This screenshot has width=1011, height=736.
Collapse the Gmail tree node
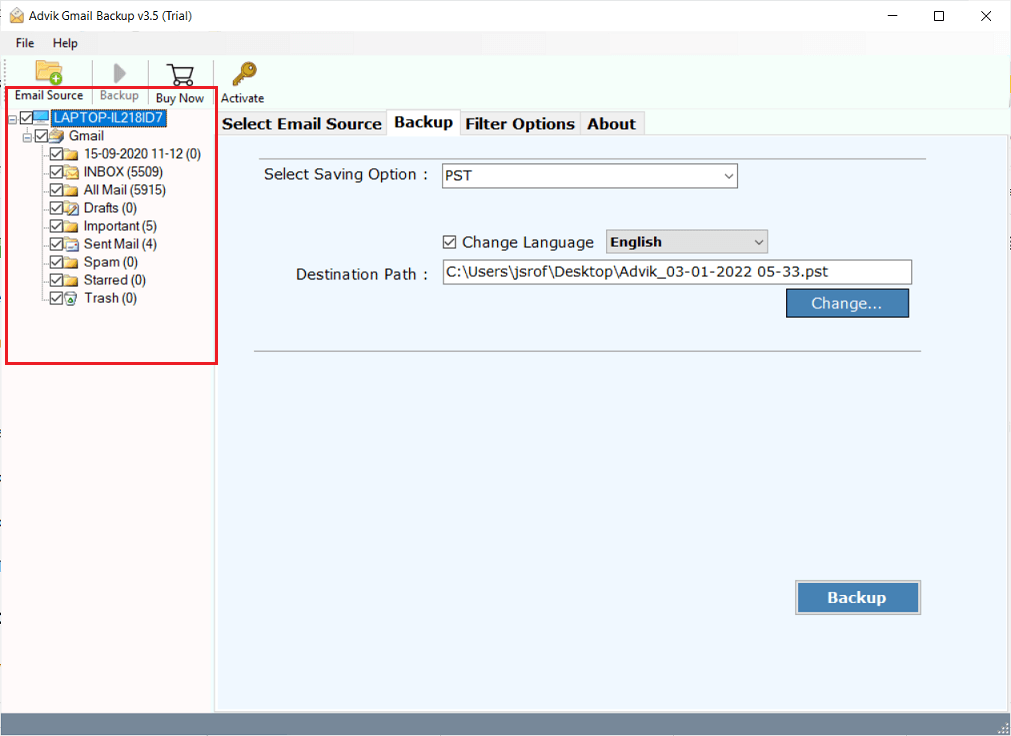tap(27, 137)
